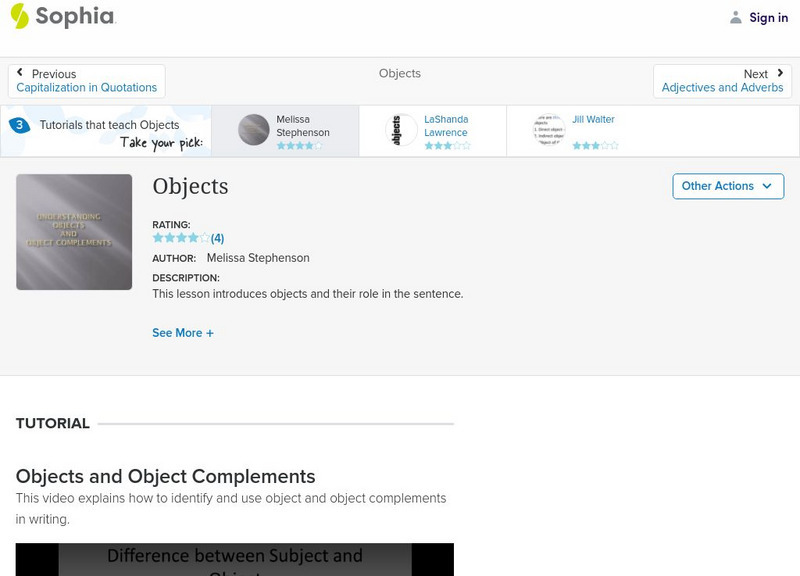Open the Other Actions dropdown
The width and height of the screenshot is (800, 576).
pos(728,186)
